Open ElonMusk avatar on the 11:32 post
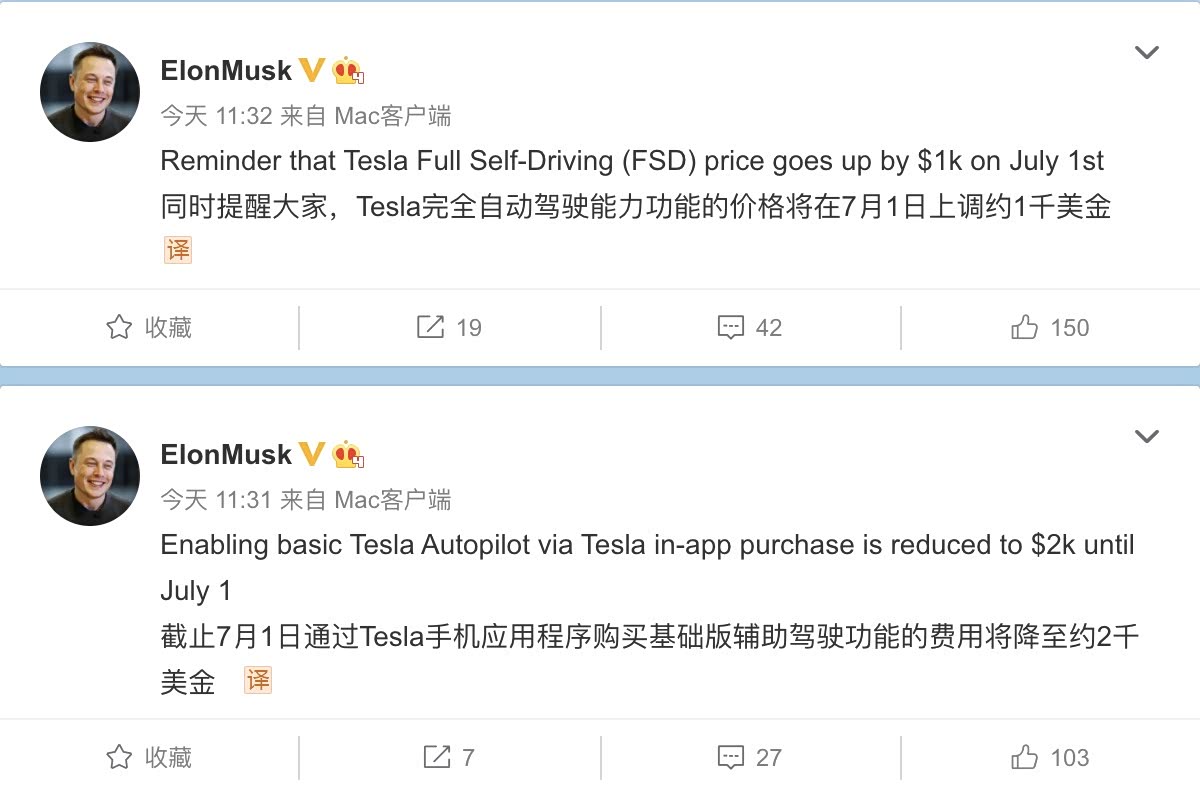 (89, 92)
